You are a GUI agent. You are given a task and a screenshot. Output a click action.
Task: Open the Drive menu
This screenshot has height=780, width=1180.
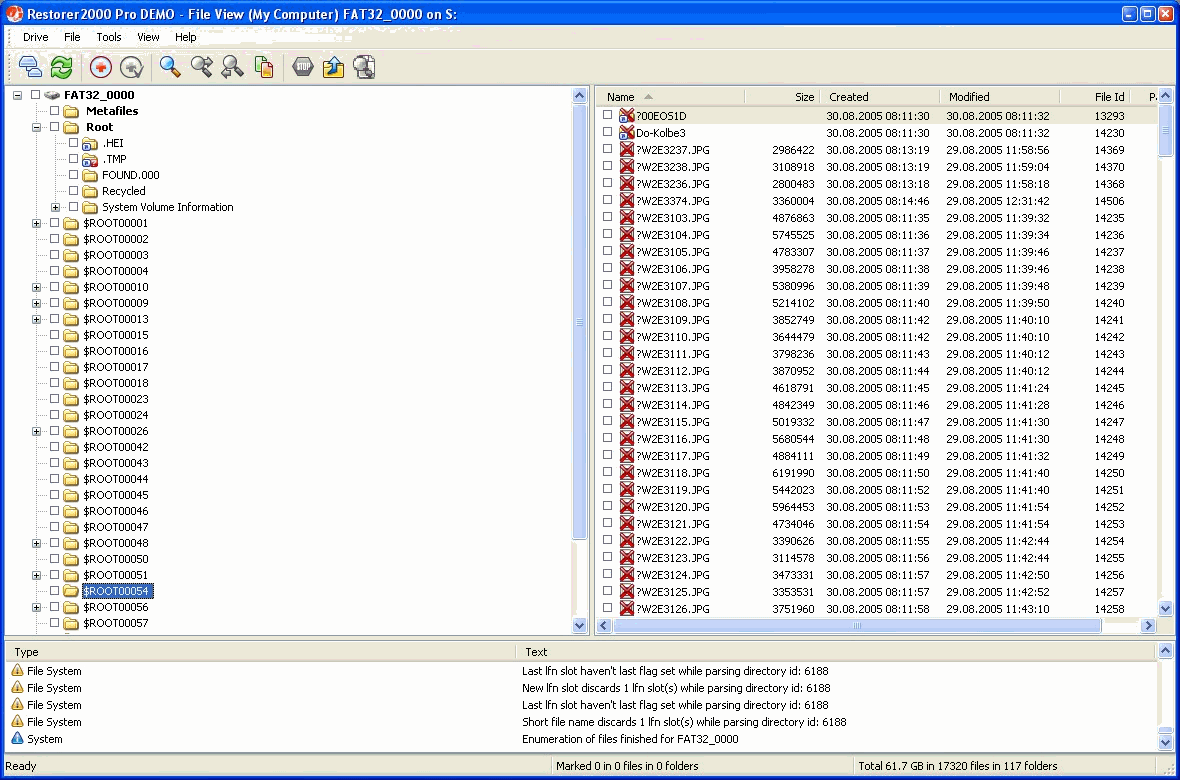click(x=35, y=37)
